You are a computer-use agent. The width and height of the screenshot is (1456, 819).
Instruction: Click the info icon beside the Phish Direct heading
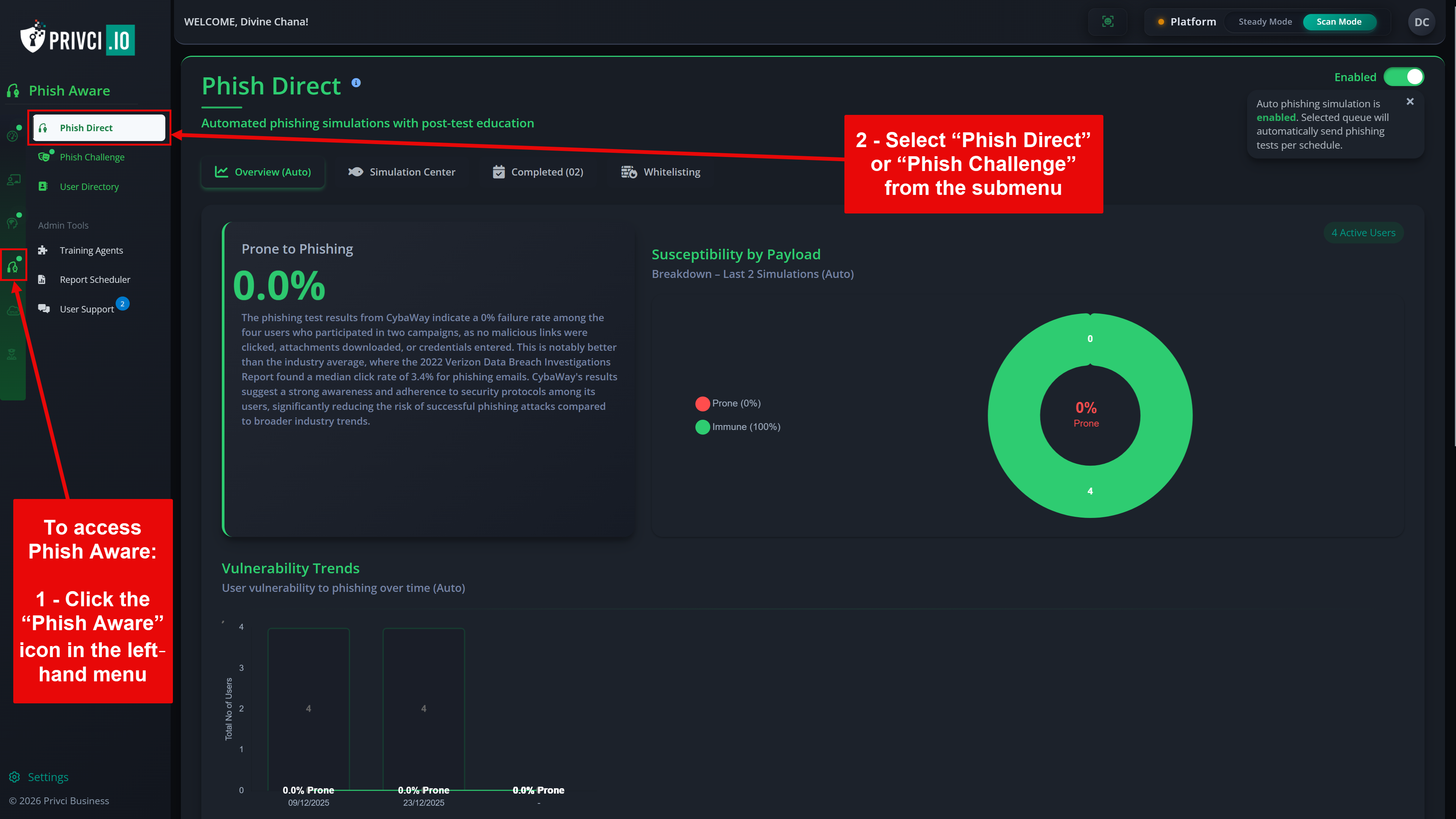pyautogui.click(x=356, y=82)
